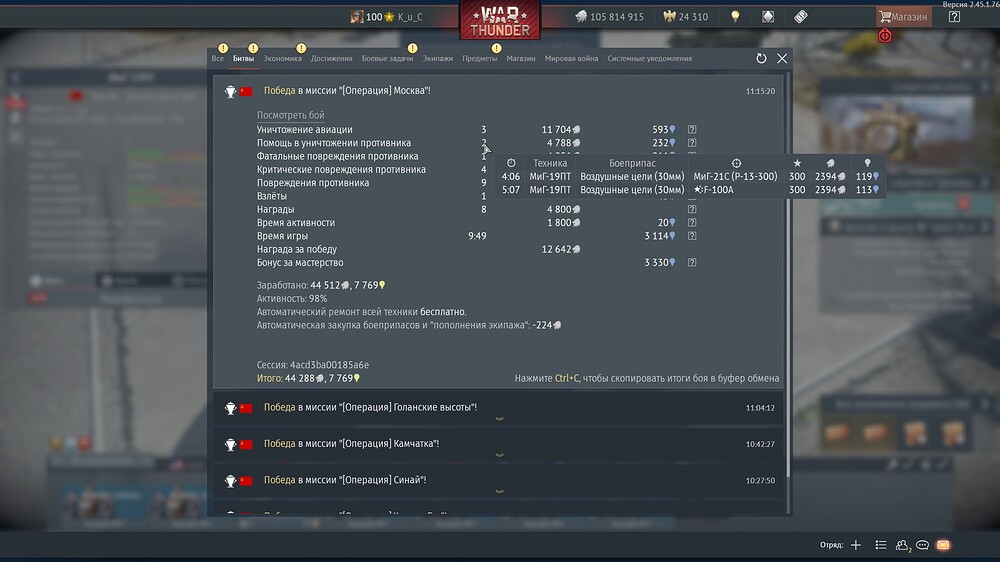
Task: Open the Системные уведомления tab
Action: tap(649, 58)
